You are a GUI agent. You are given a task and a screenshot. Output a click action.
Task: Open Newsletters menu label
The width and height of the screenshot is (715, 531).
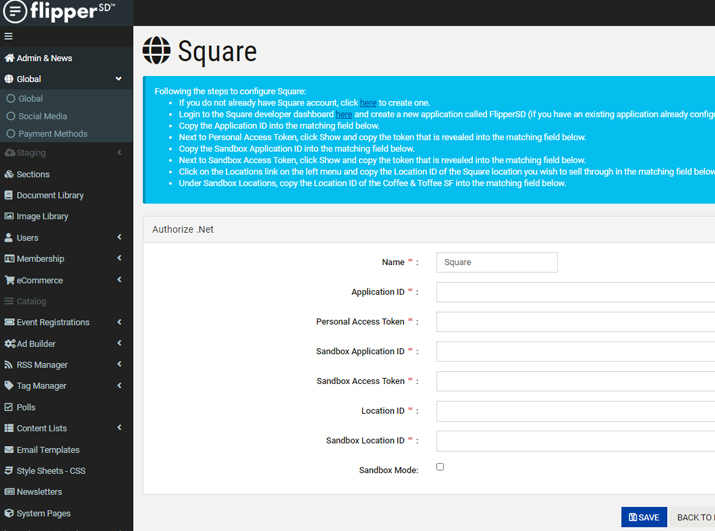tap(39, 492)
